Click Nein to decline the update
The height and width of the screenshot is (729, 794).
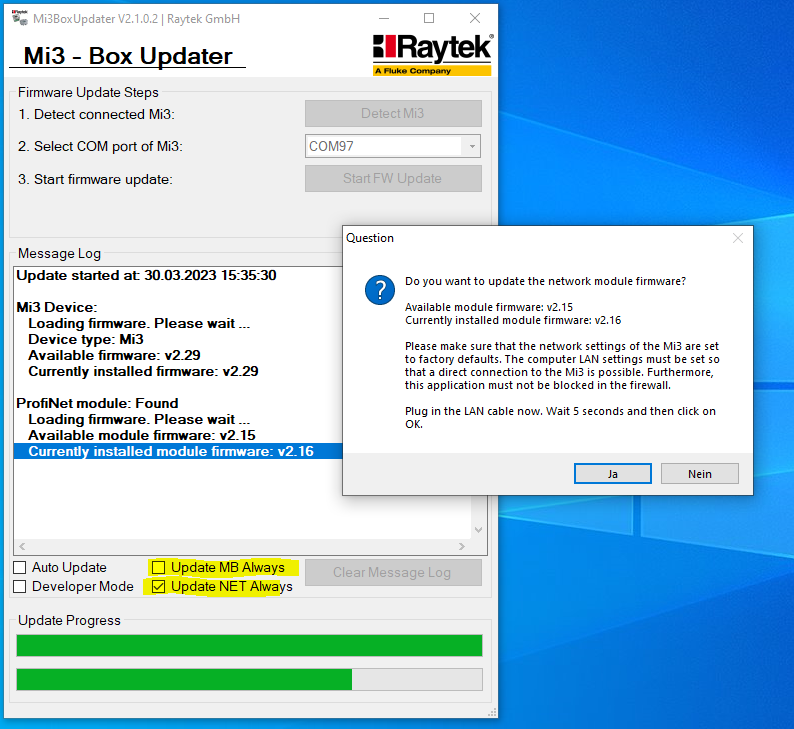click(x=699, y=474)
